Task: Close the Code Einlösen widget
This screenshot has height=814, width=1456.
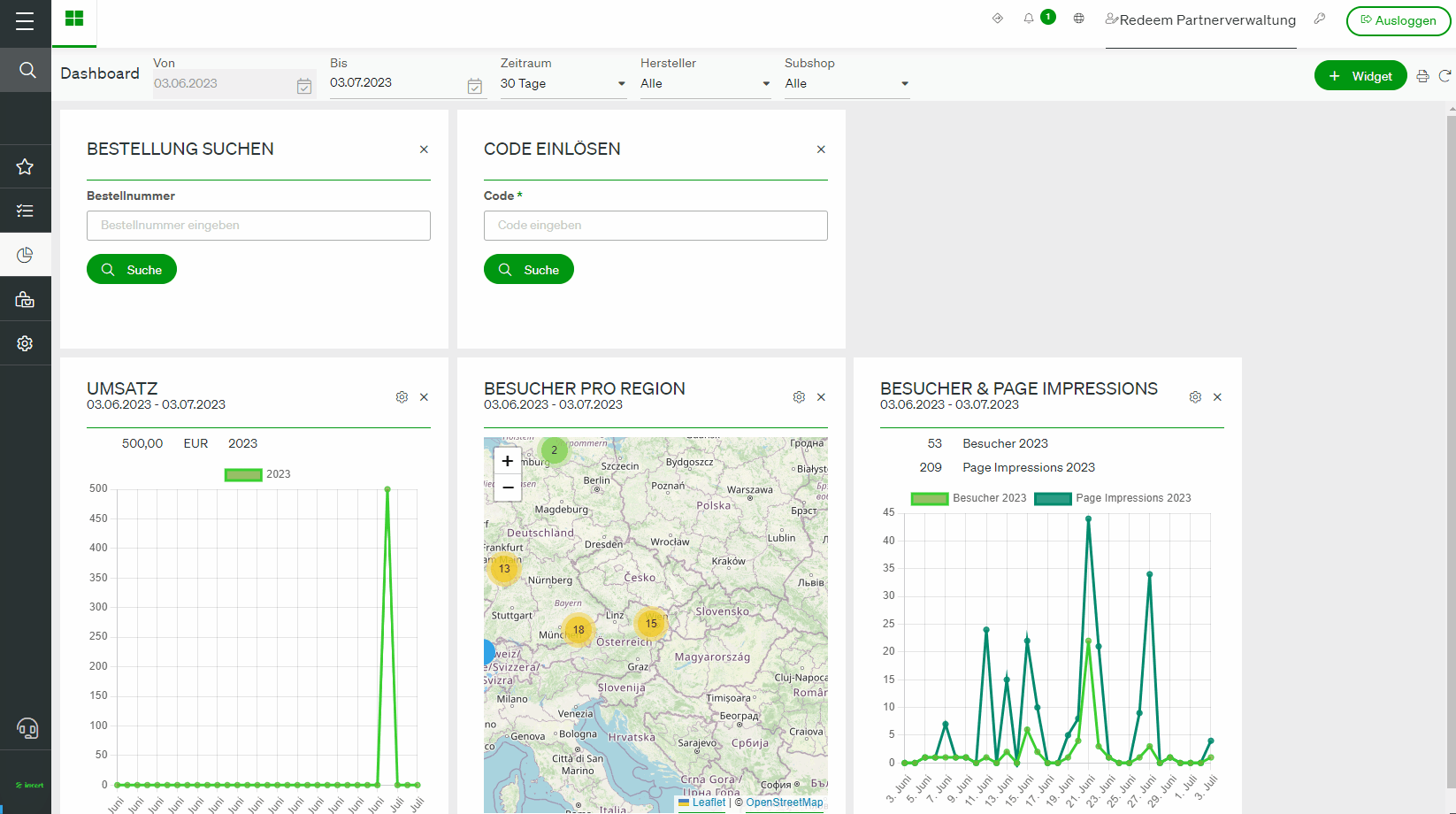Action: [821, 150]
